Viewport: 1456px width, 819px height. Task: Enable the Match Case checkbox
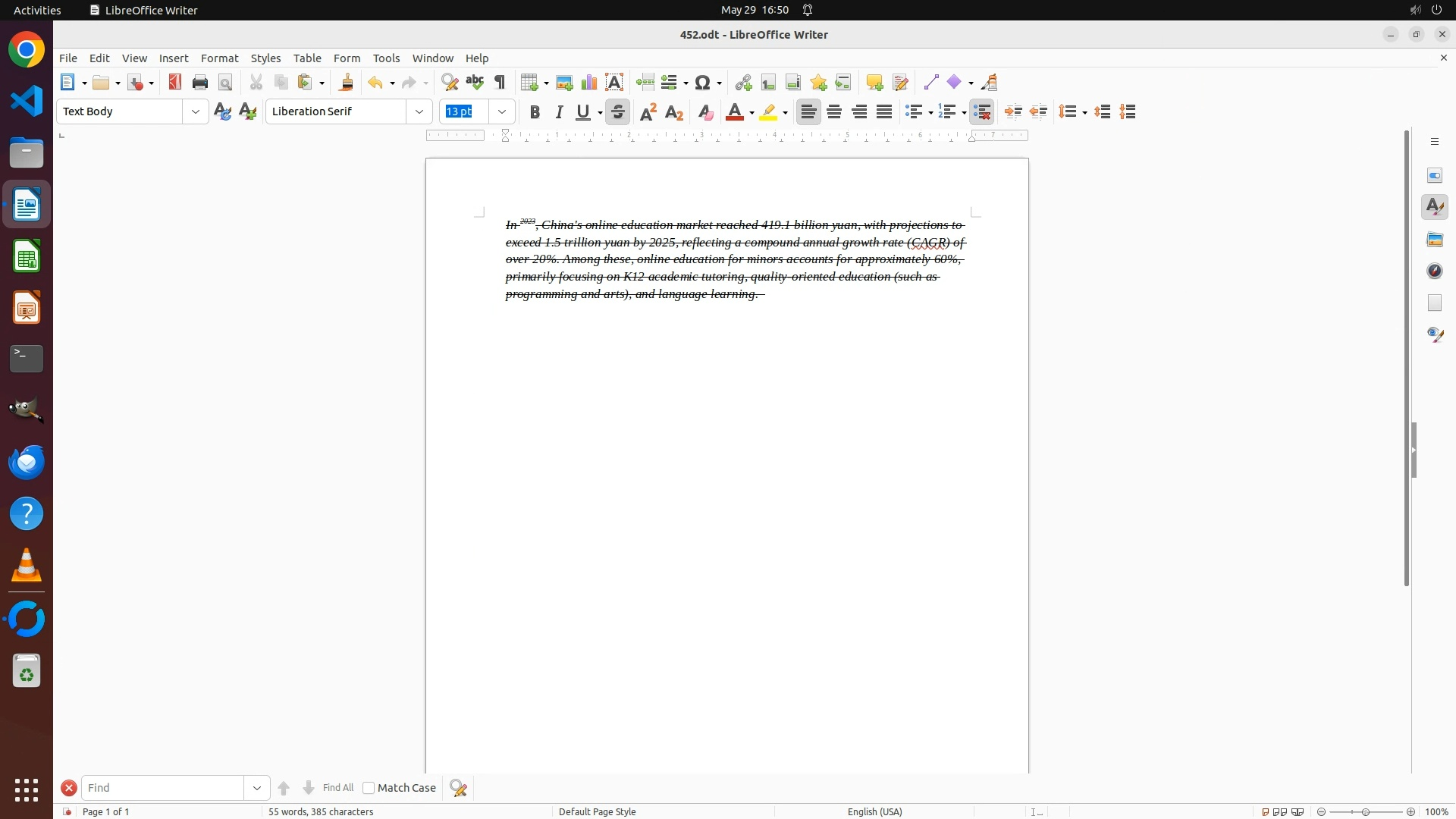pyautogui.click(x=369, y=788)
